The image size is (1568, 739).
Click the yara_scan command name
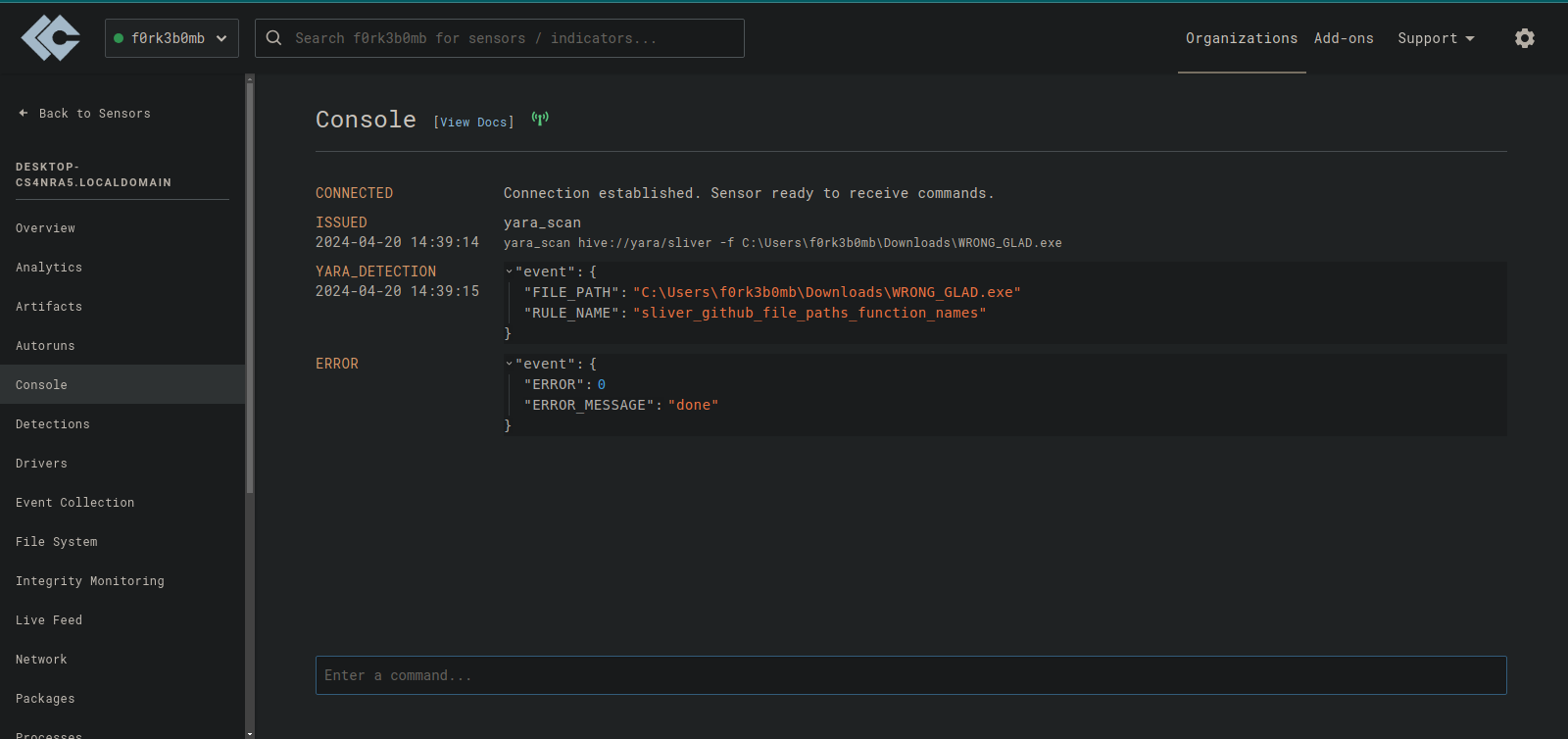[542, 222]
